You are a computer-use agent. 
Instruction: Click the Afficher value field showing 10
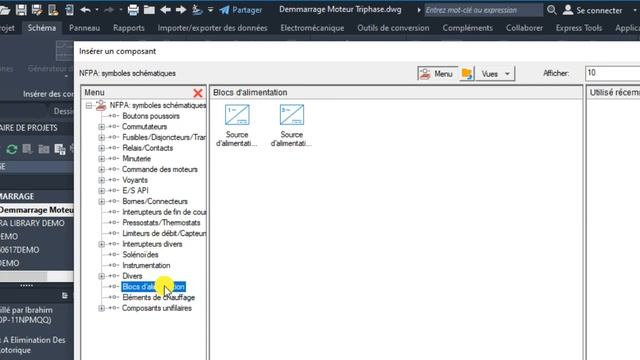click(x=612, y=73)
